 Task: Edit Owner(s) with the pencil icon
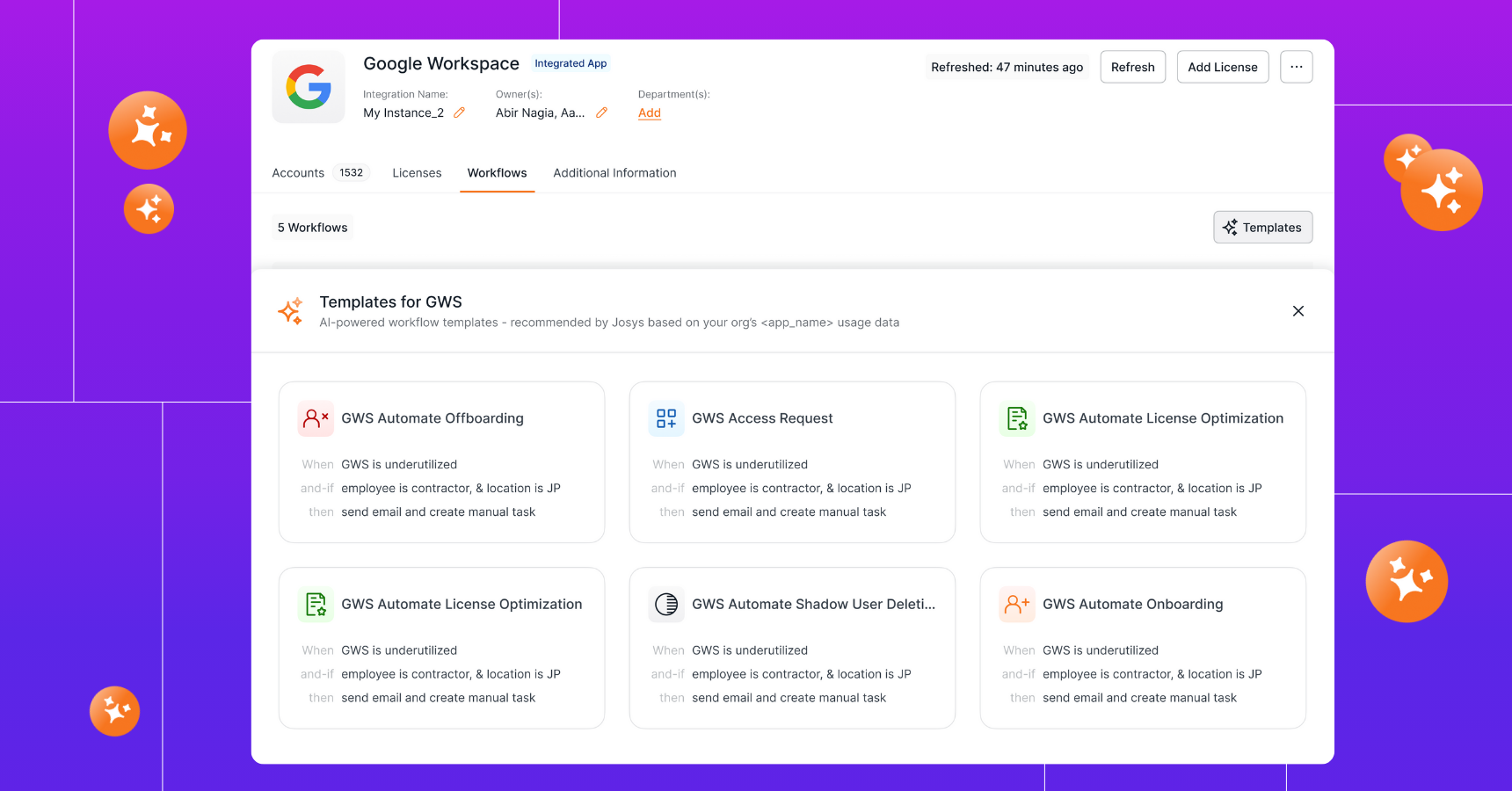click(601, 112)
